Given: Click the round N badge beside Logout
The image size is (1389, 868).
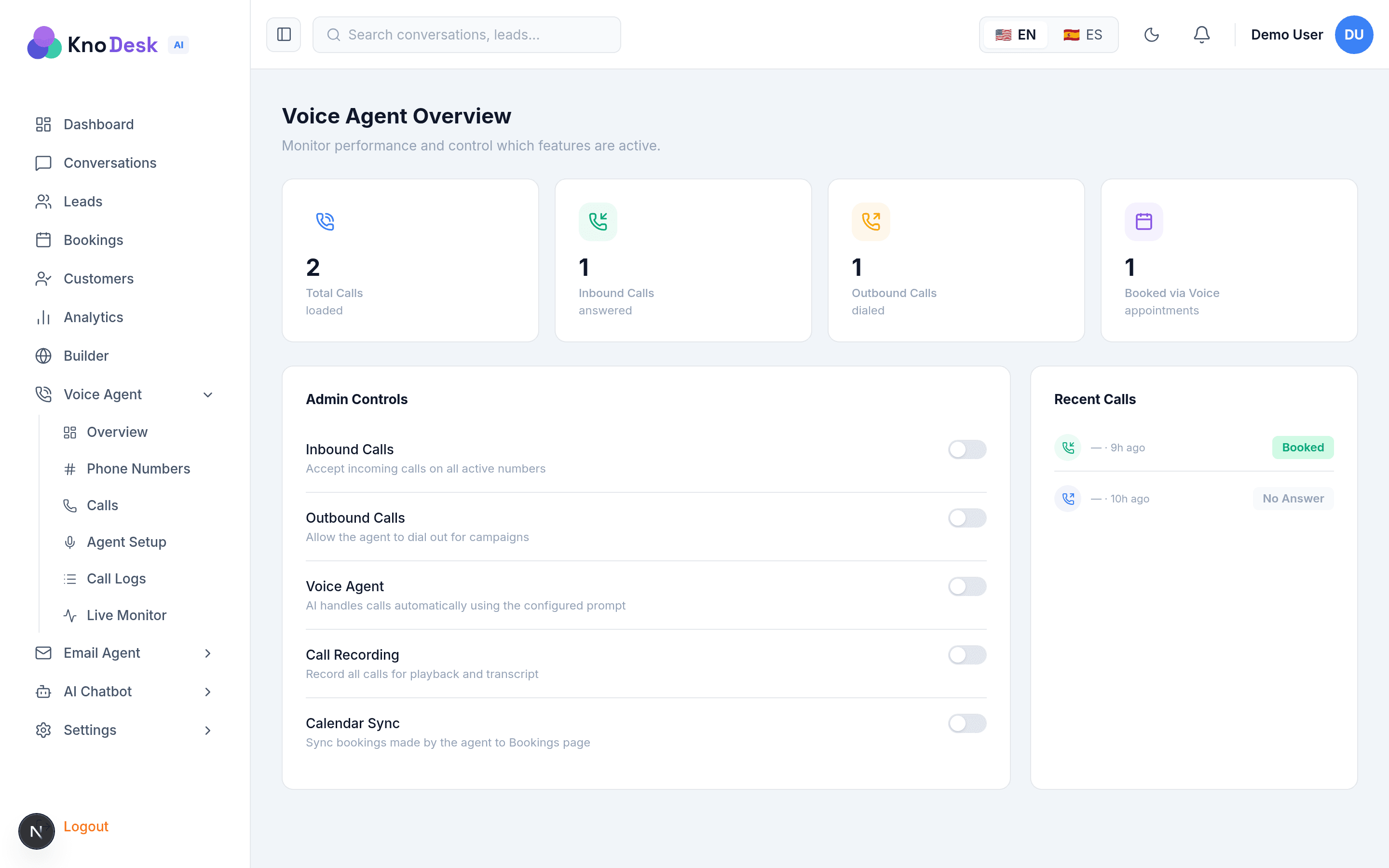Looking at the screenshot, I should (x=36, y=831).
